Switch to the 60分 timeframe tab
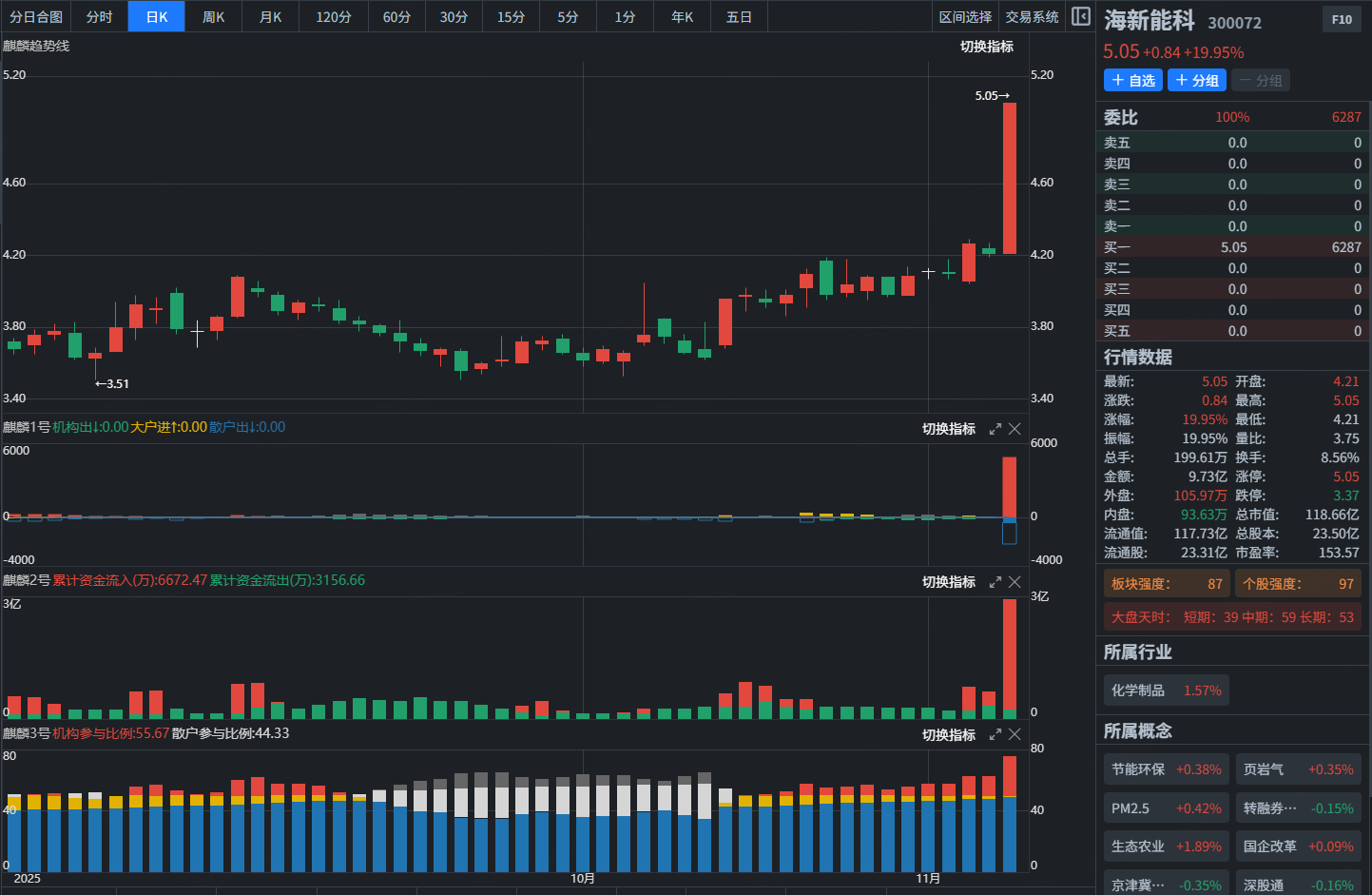 [x=396, y=17]
